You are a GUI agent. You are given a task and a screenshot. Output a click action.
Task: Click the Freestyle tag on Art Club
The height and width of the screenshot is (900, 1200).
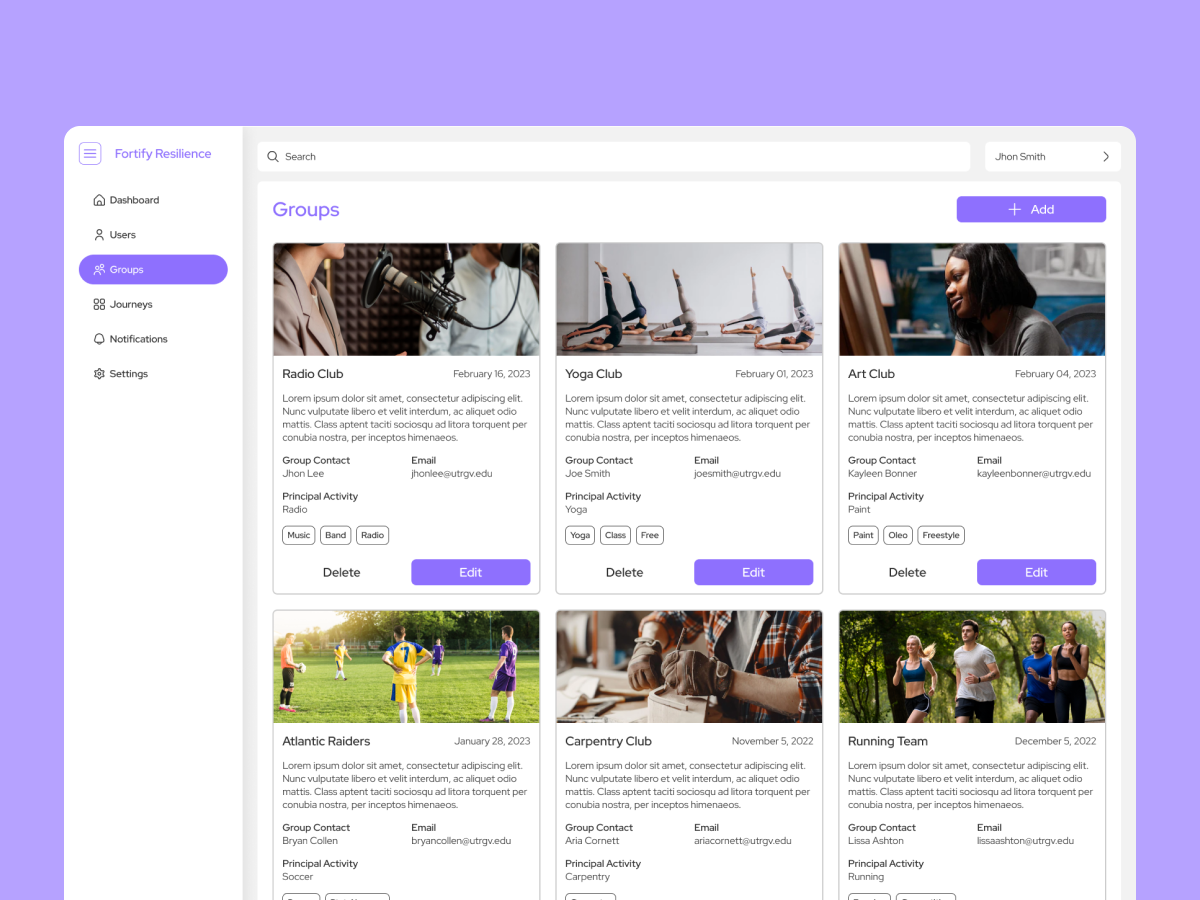pyautogui.click(x=941, y=535)
